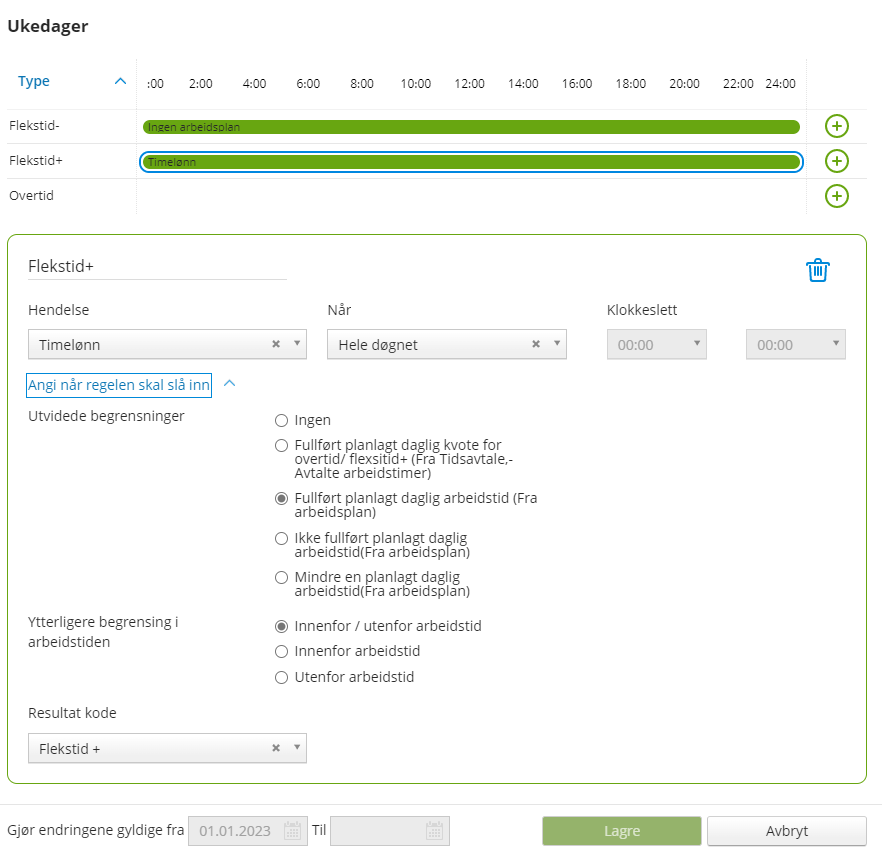Delete the Flekstid+ rule with trash icon
Image resolution: width=882 pixels, height=853 pixels.
tap(818, 270)
